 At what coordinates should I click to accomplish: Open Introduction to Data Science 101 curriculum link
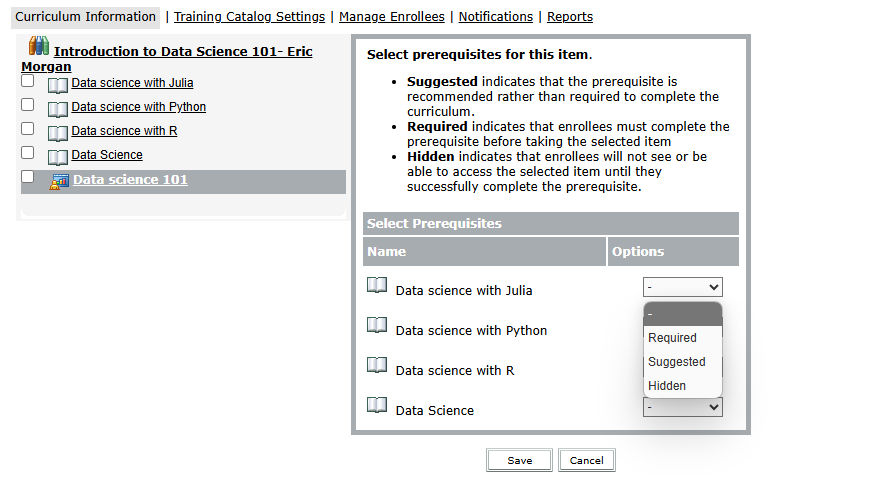(x=182, y=51)
